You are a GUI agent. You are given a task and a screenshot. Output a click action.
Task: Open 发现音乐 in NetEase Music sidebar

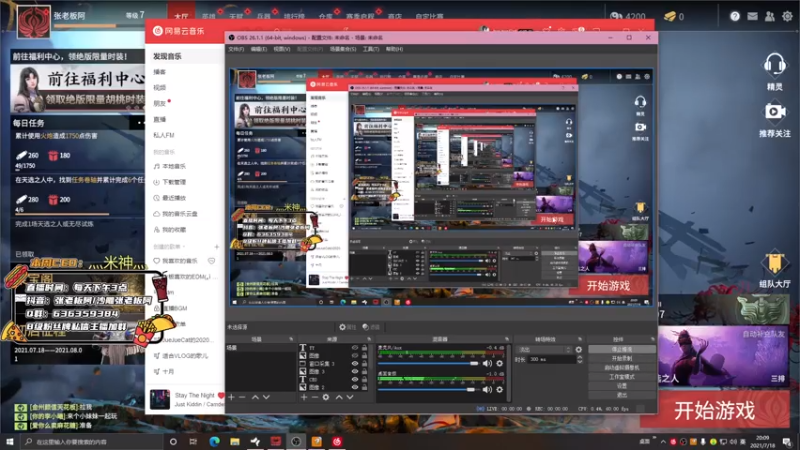click(167, 56)
